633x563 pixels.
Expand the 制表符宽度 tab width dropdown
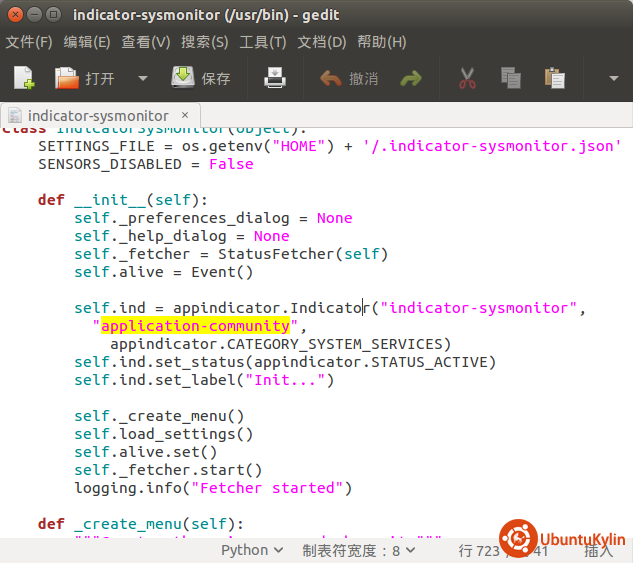pyautogui.click(x=358, y=550)
